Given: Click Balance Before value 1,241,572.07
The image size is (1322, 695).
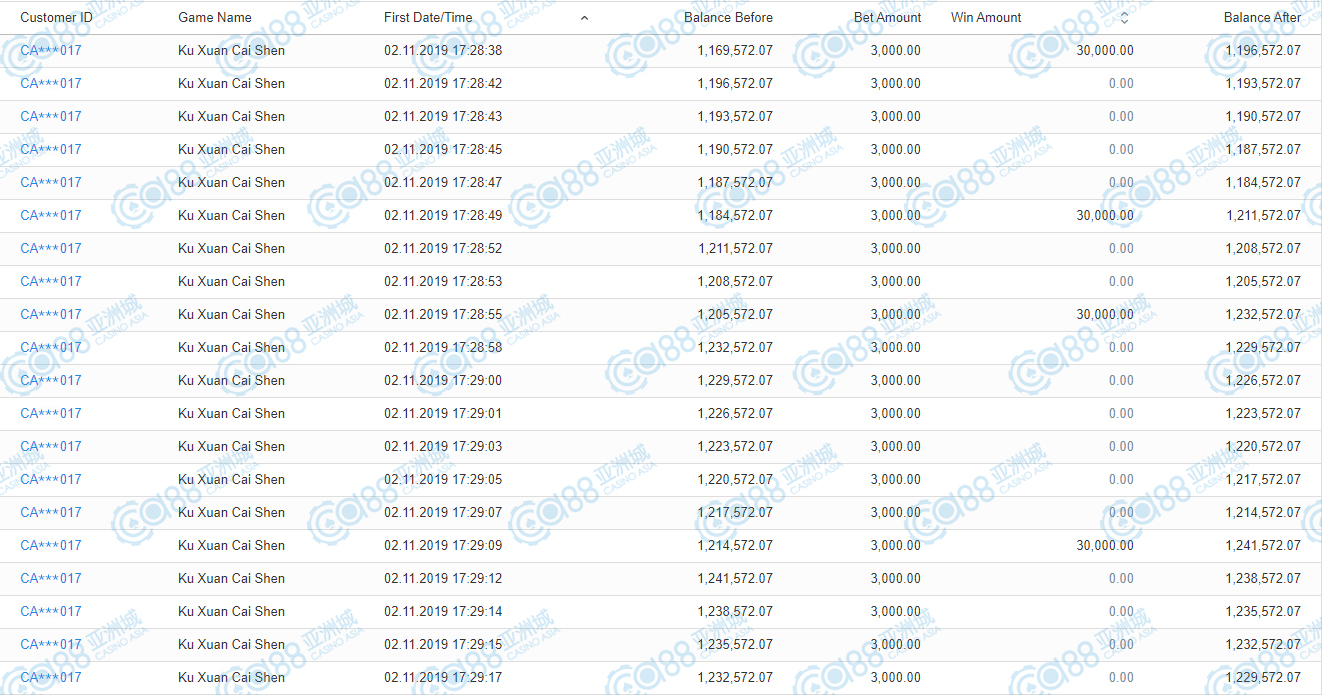Looking at the screenshot, I should point(735,578).
